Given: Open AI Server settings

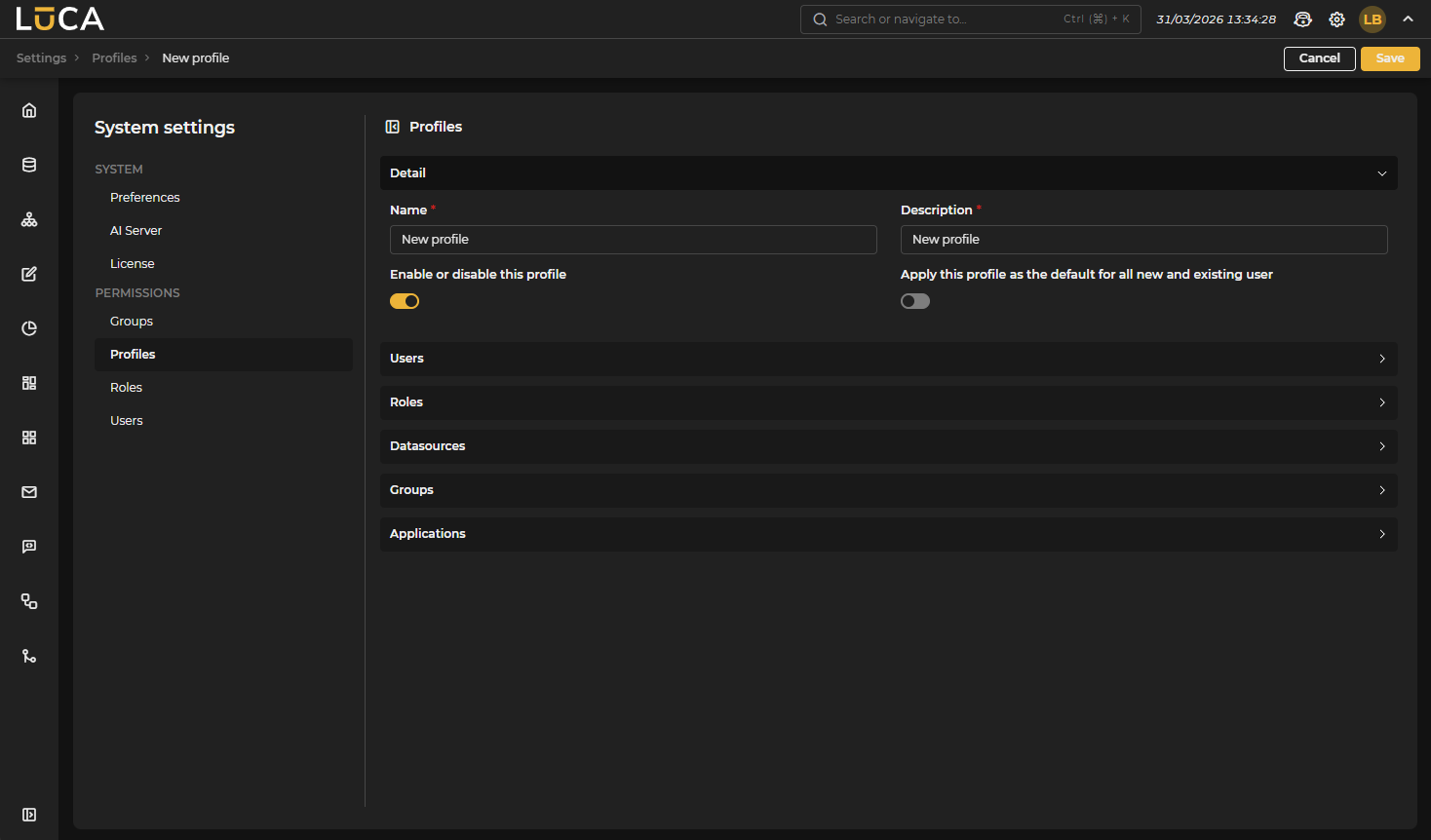Looking at the screenshot, I should [135, 231].
